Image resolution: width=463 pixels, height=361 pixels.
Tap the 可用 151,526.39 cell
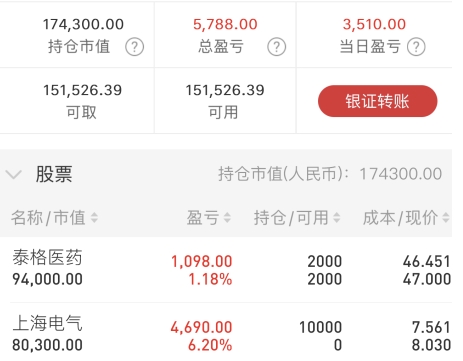[x=225, y=101]
